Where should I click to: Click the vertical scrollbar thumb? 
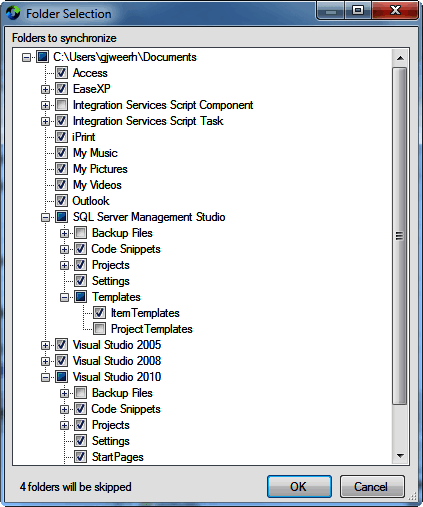click(400, 236)
